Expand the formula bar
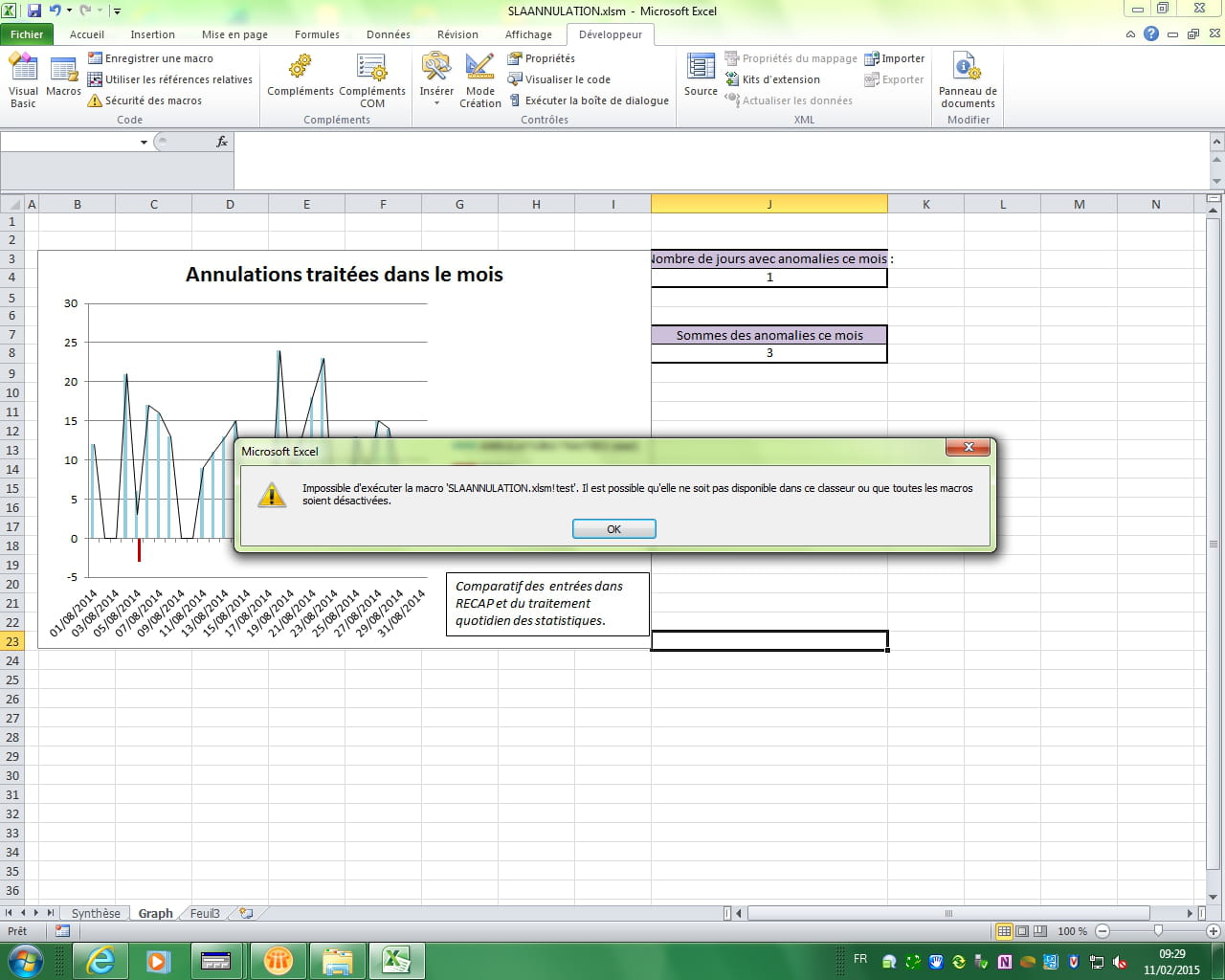 point(1217,143)
